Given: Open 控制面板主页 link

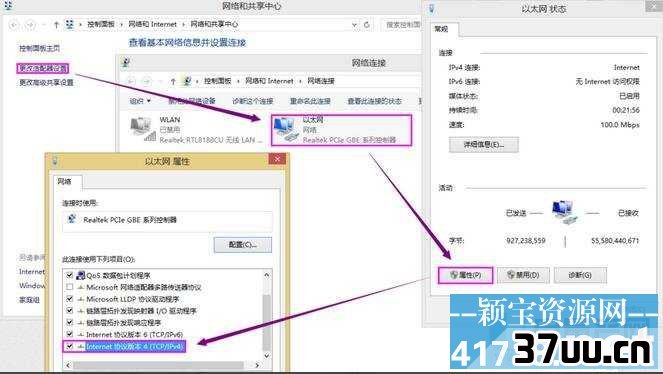Looking at the screenshot, I should click(x=39, y=48).
